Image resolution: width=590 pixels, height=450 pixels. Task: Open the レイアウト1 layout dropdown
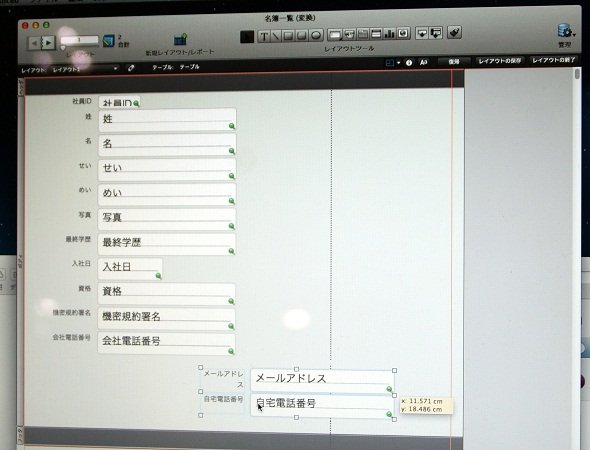[85, 69]
